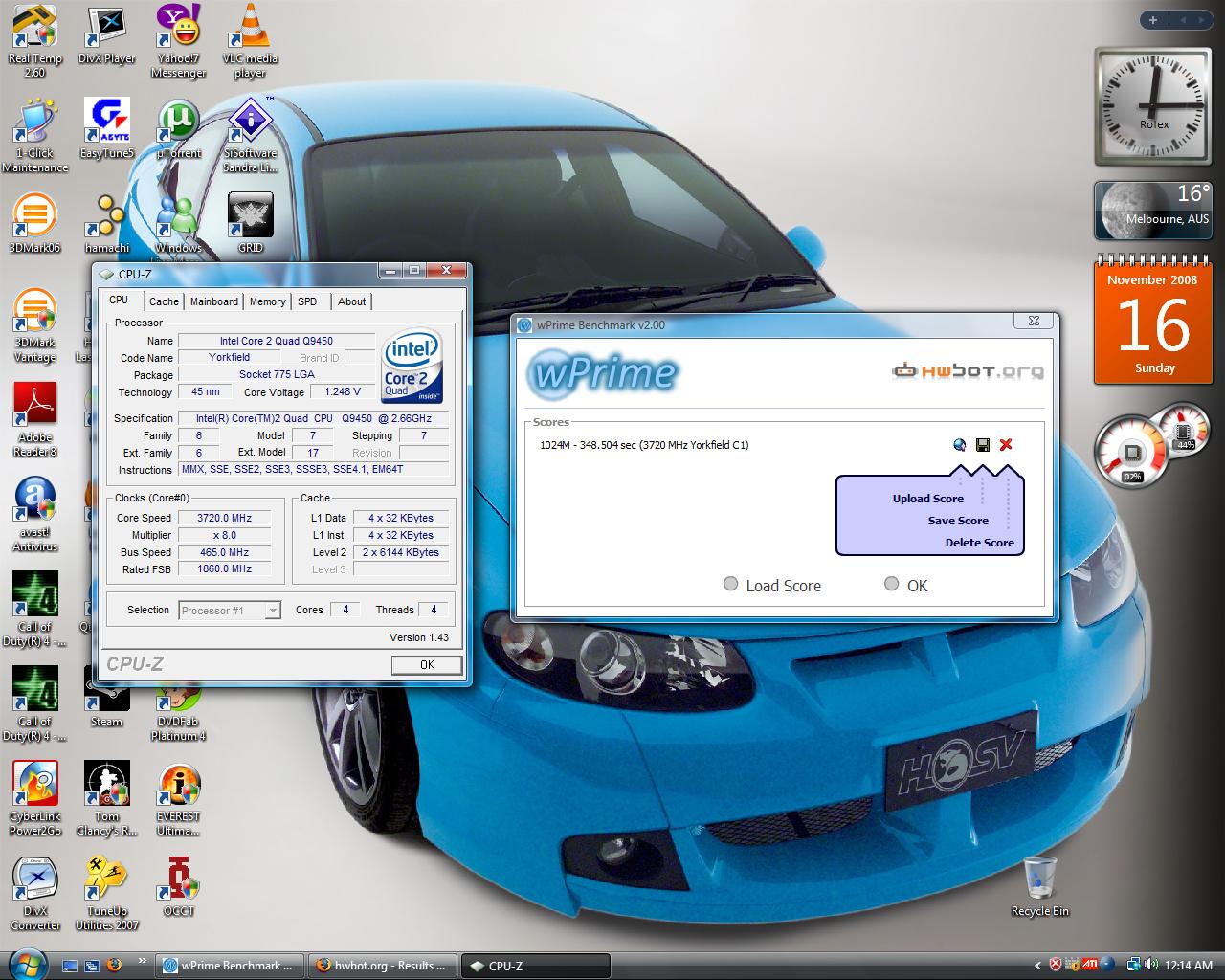Open the 3DMark Vantage desktop icon
This screenshot has height=980, width=1225.
point(34,325)
